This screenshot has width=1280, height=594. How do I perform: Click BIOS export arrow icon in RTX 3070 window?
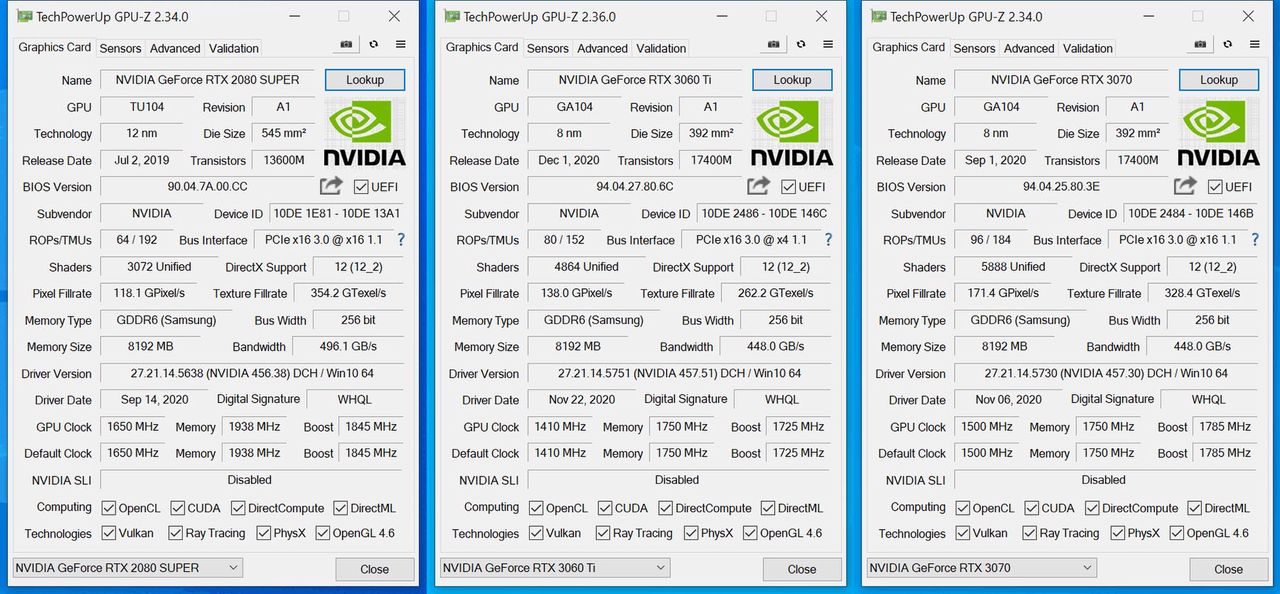point(1185,186)
